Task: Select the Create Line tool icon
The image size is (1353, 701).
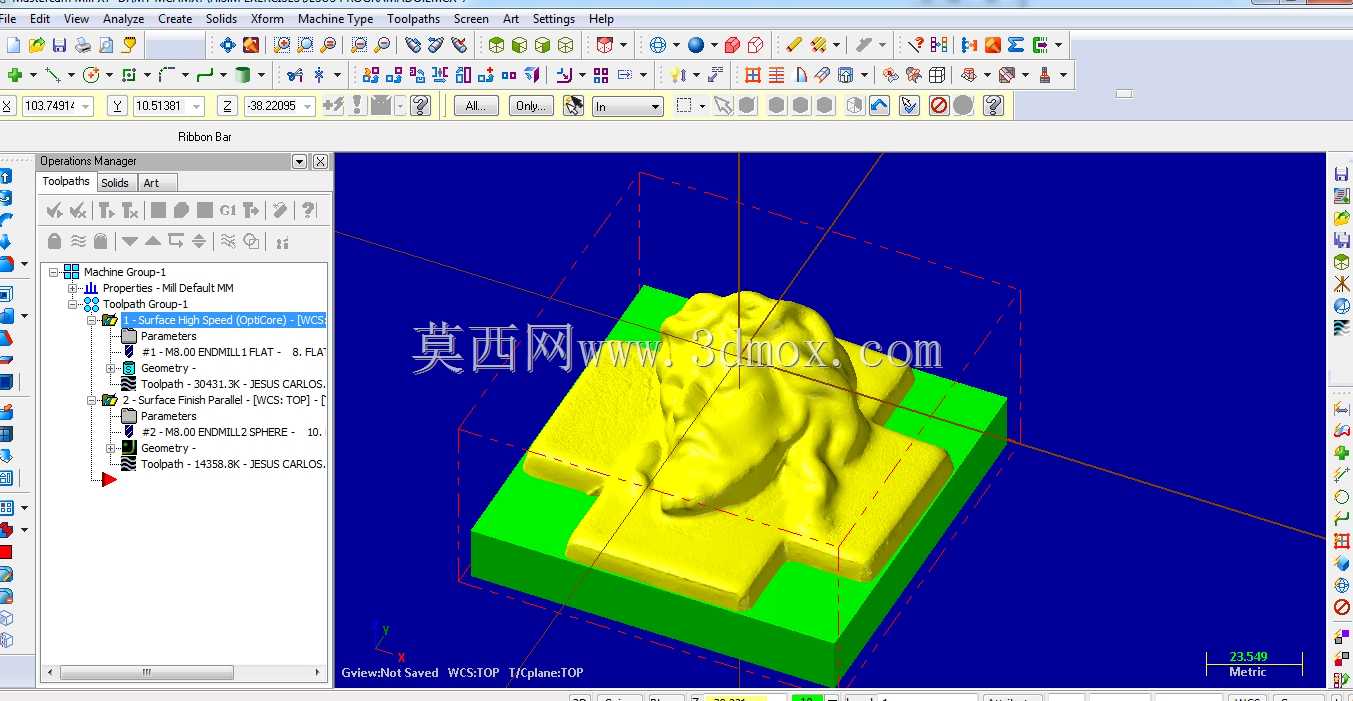Action: pyautogui.click(x=53, y=75)
